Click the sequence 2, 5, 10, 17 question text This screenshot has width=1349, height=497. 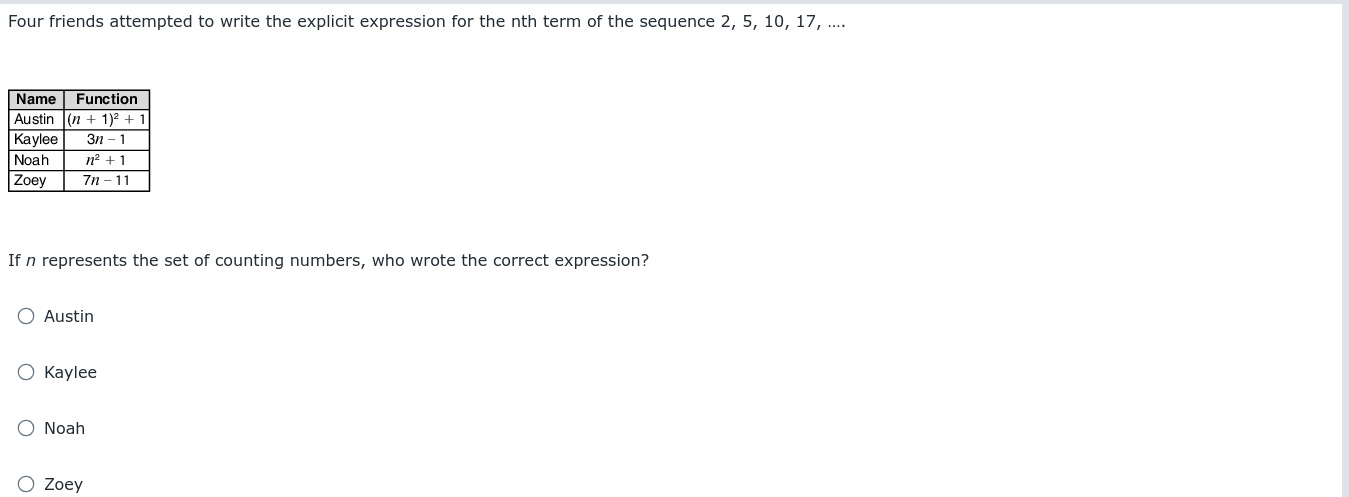[426, 22]
